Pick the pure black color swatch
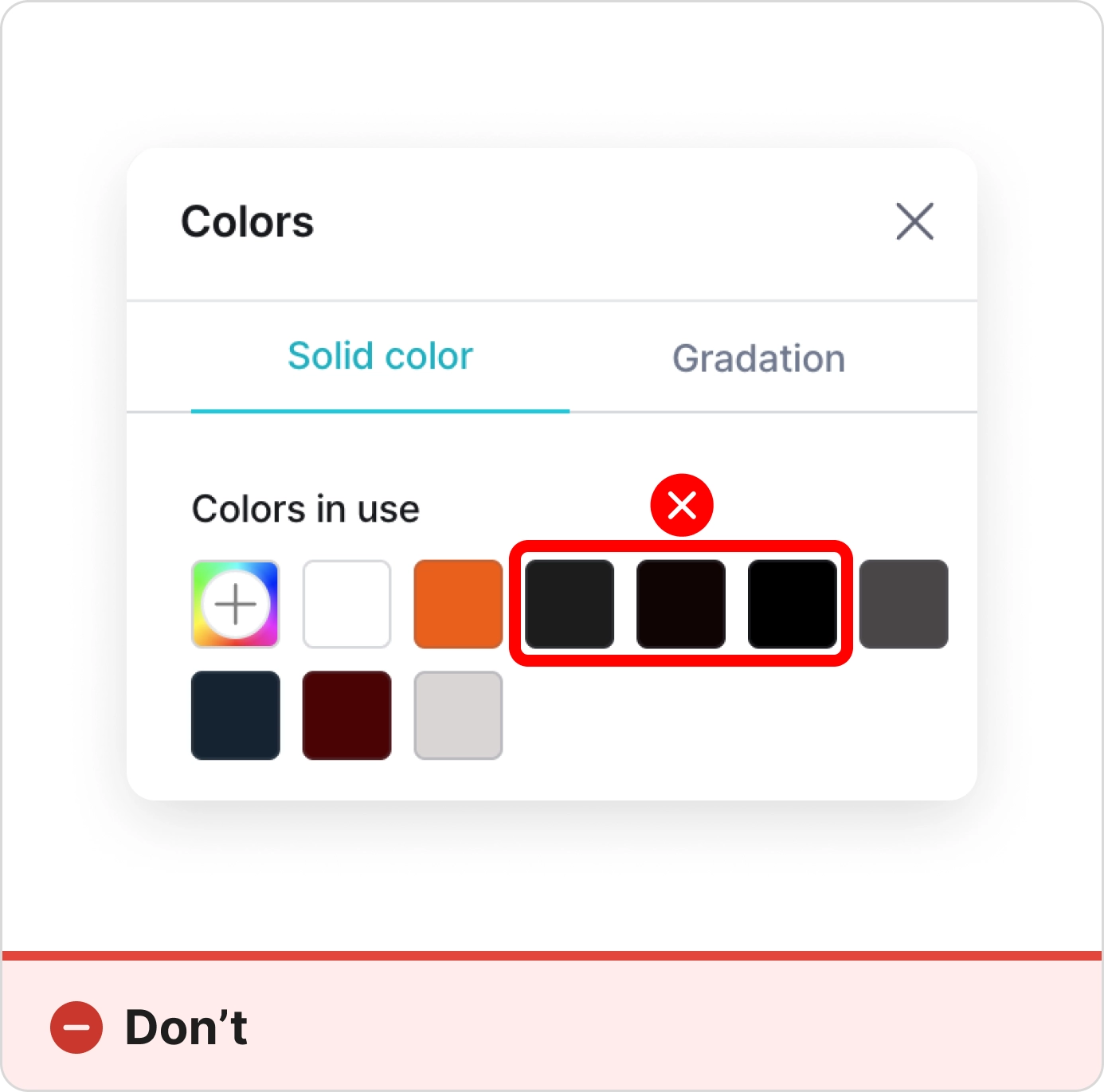The image size is (1104, 1092). click(793, 604)
